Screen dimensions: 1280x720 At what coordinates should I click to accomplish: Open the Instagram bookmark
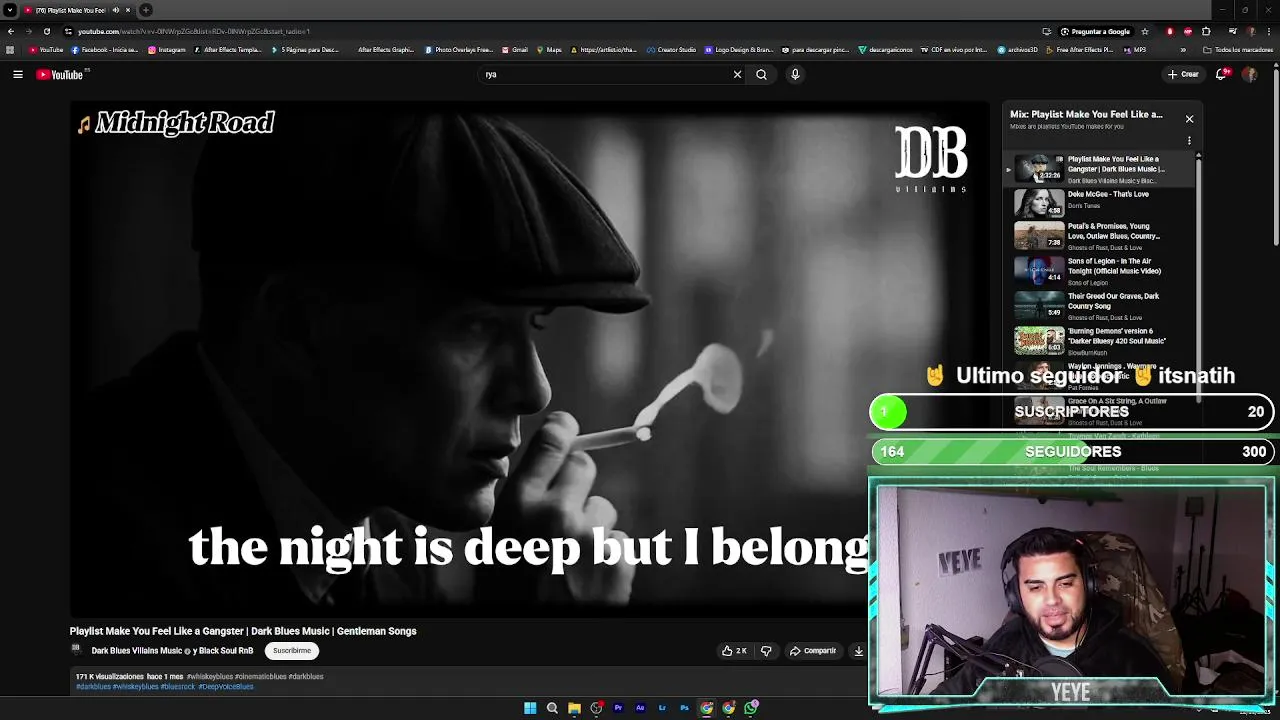click(167, 50)
